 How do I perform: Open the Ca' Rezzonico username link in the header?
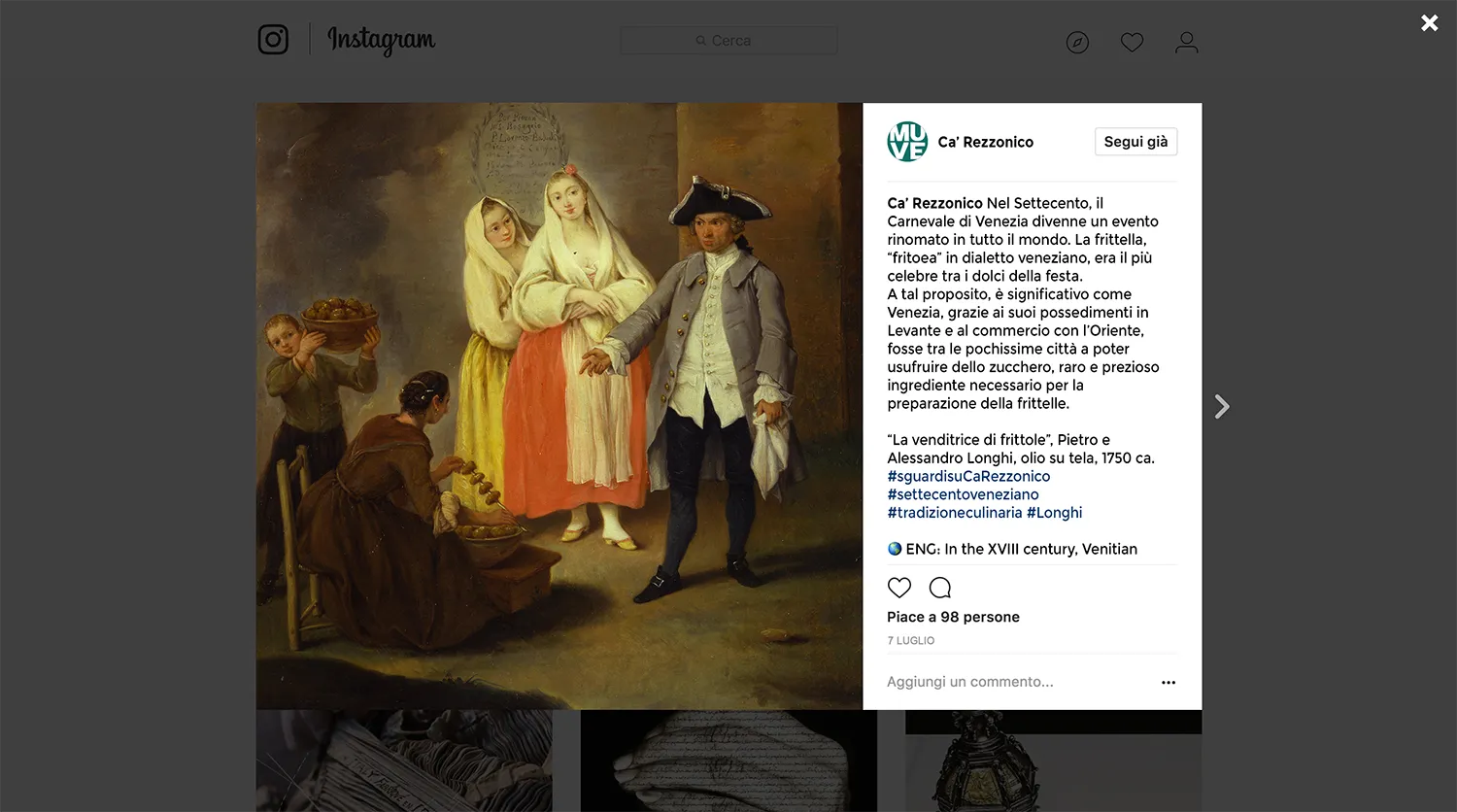985,142
